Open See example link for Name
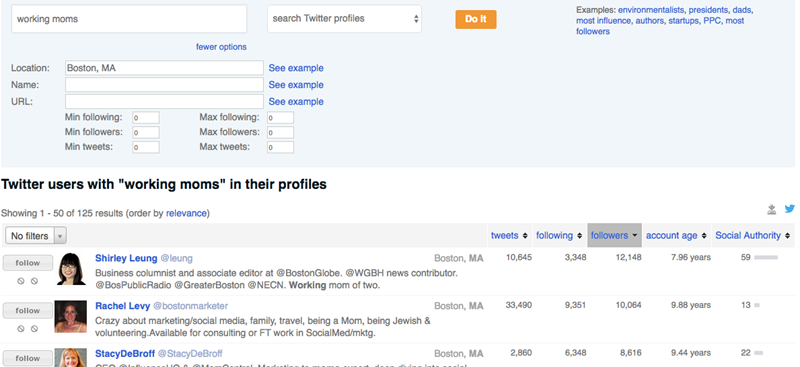Screen dimensions: 800x367 [x=296, y=85]
